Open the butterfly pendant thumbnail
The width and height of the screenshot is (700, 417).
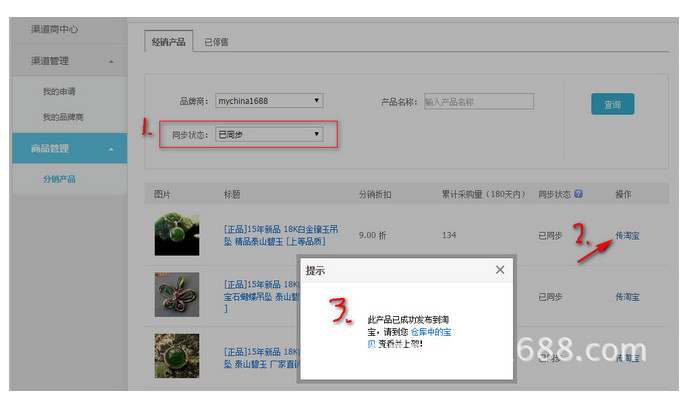(177, 295)
